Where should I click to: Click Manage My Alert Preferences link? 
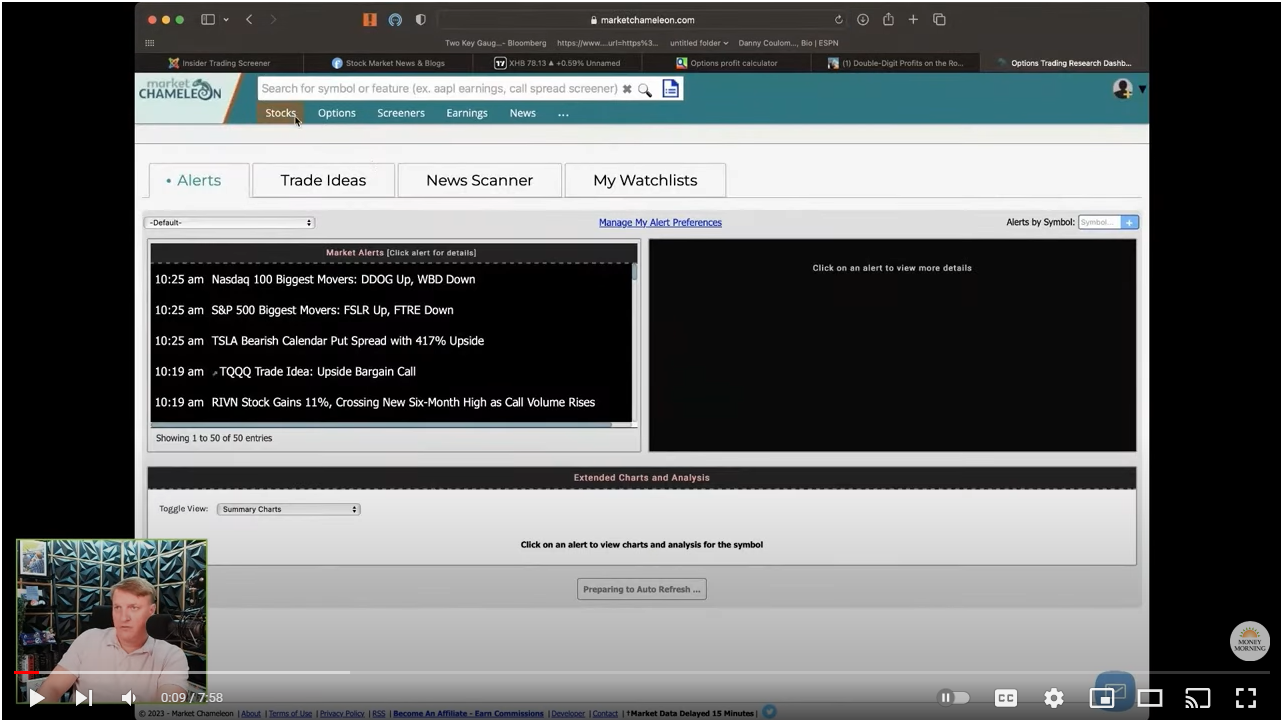point(660,223)
